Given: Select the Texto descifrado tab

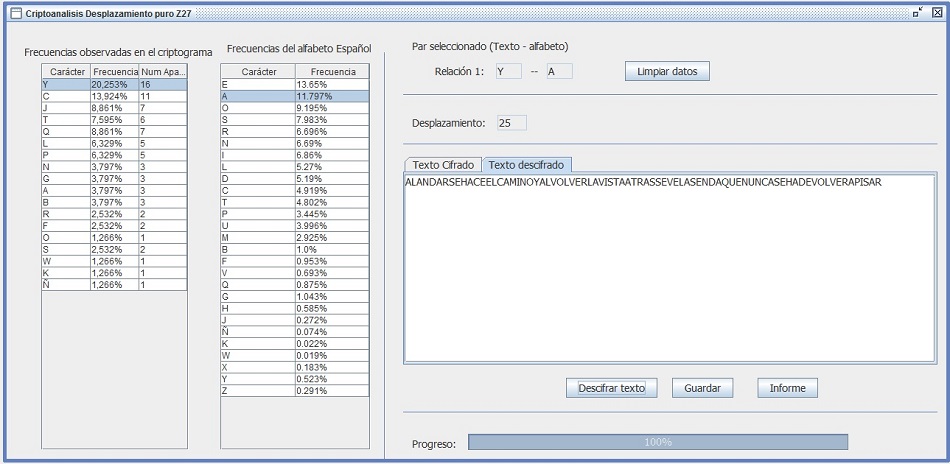Looking at the screenshot, I should click(526, 165).
